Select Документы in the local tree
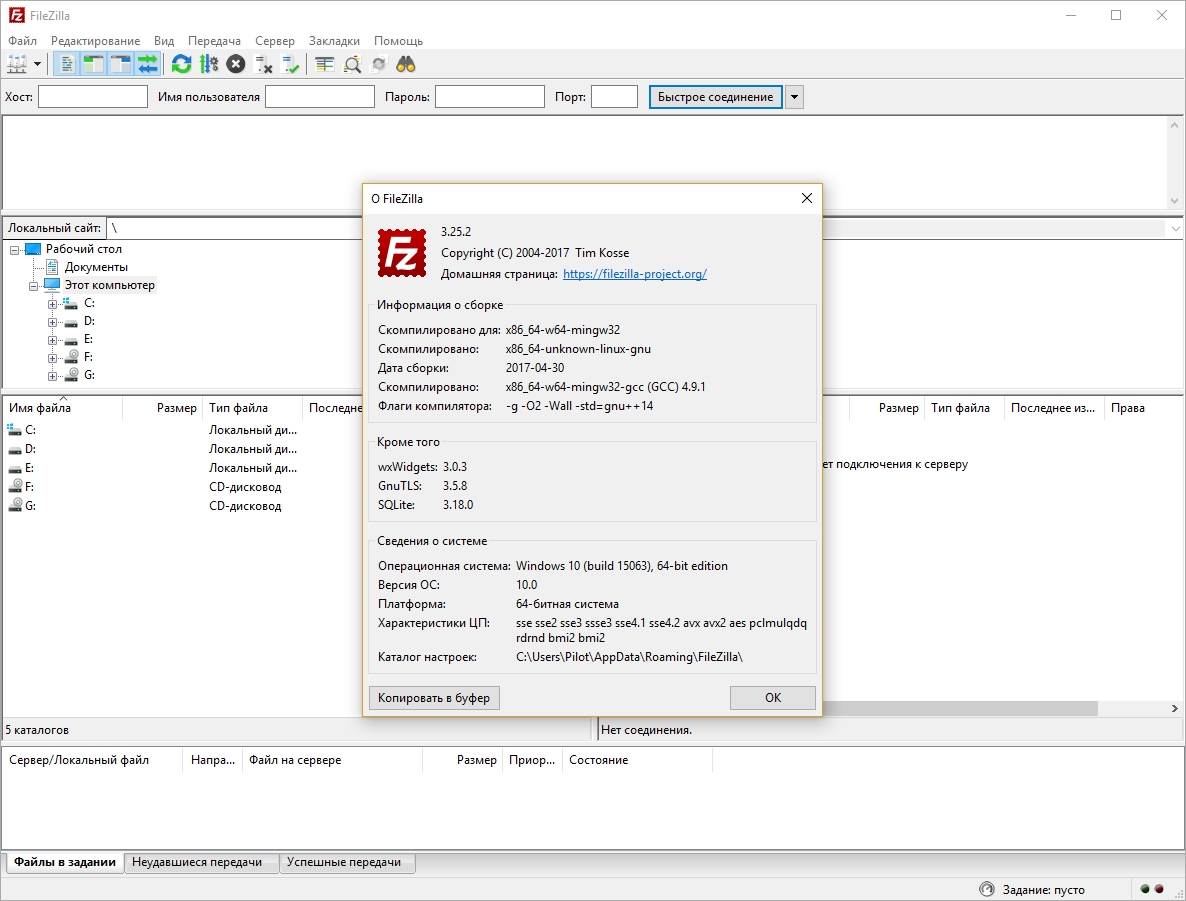This screenshot has height=901, width=1186. 95,267
